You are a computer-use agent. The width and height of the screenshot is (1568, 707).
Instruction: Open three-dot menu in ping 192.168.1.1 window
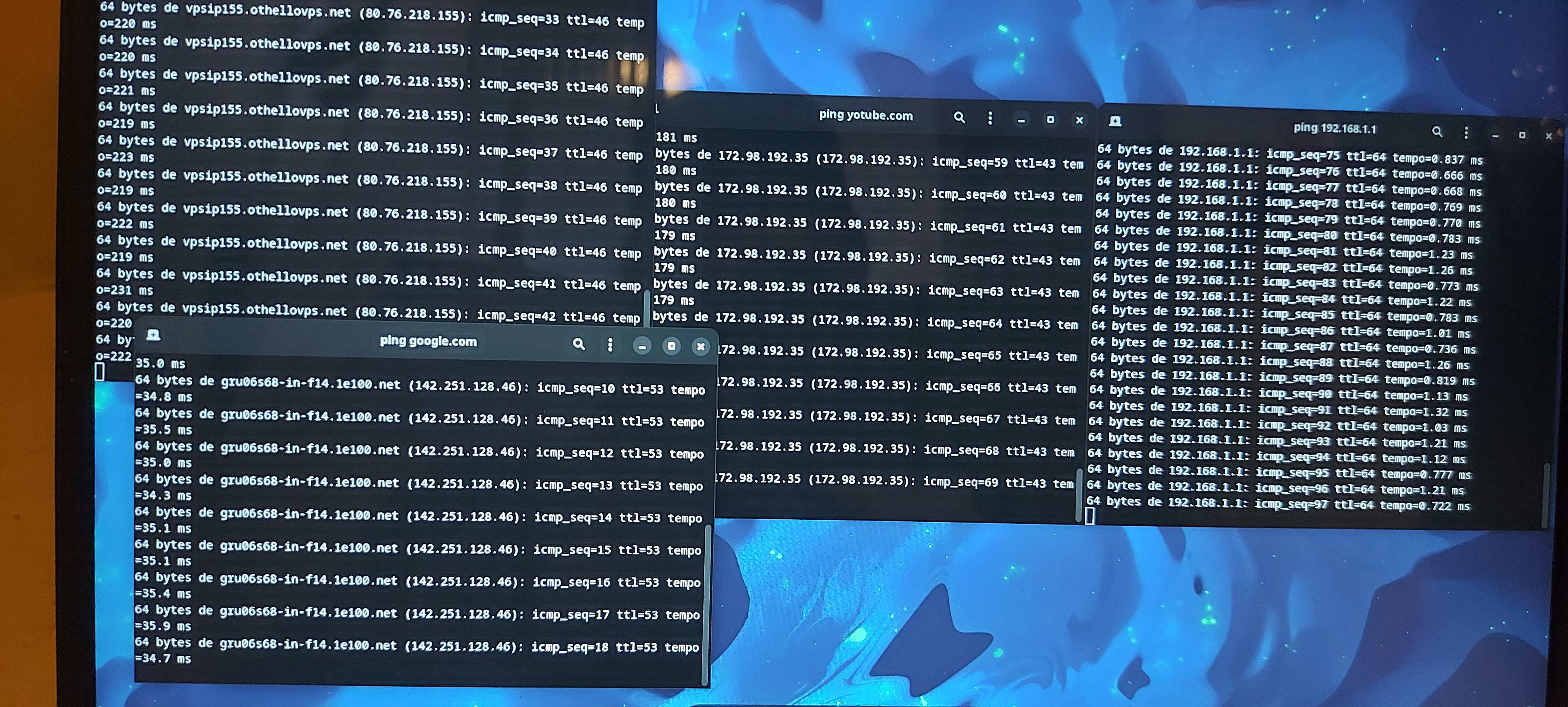tap(1466, 133)
